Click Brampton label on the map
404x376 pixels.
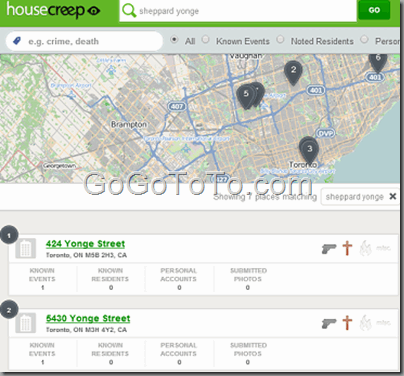129,125
